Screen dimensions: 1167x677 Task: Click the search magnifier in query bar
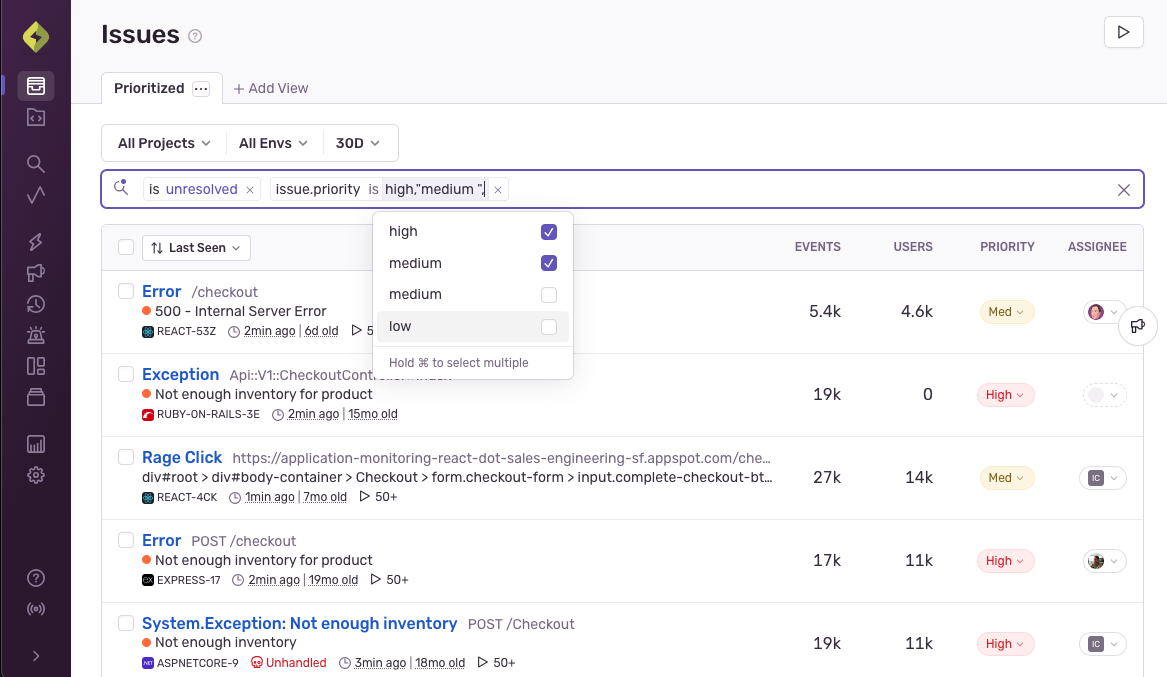121,188
